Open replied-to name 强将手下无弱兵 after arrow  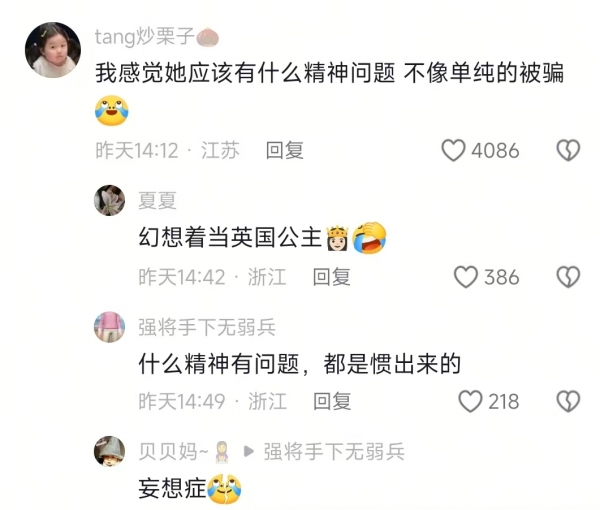[x=334, y=451]
